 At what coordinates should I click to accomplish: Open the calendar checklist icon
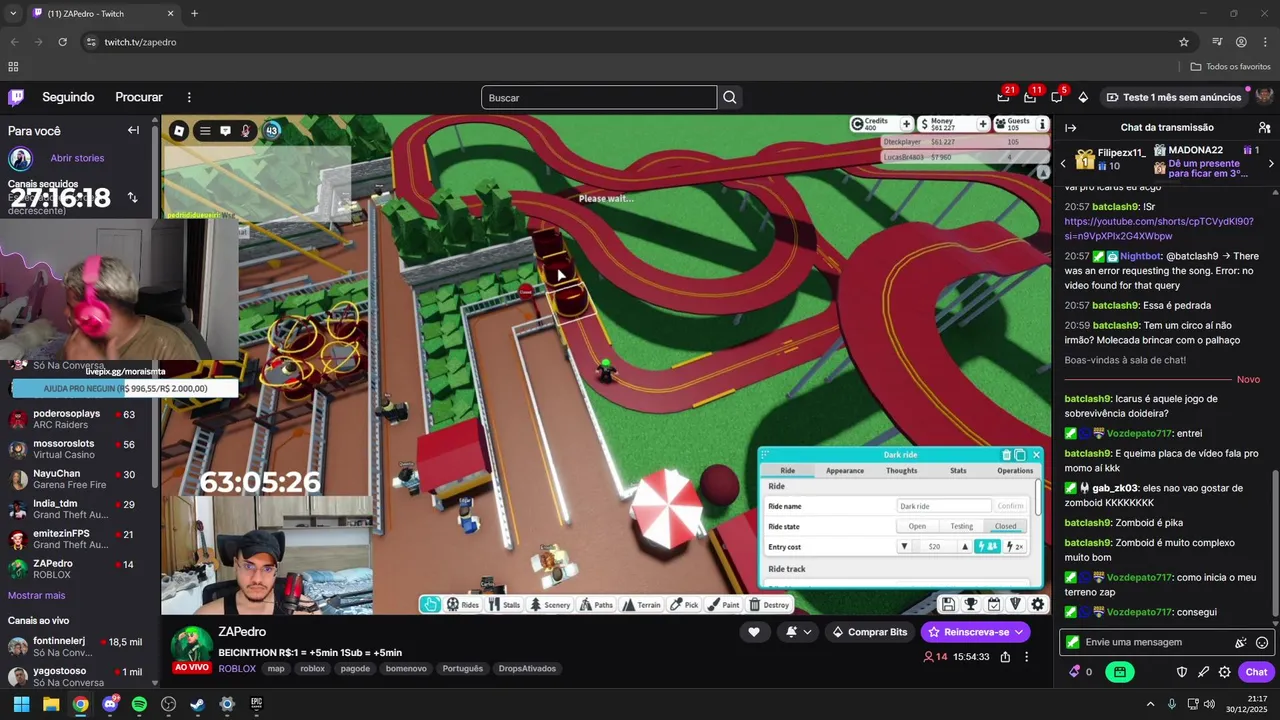click(x=993, y=604)
